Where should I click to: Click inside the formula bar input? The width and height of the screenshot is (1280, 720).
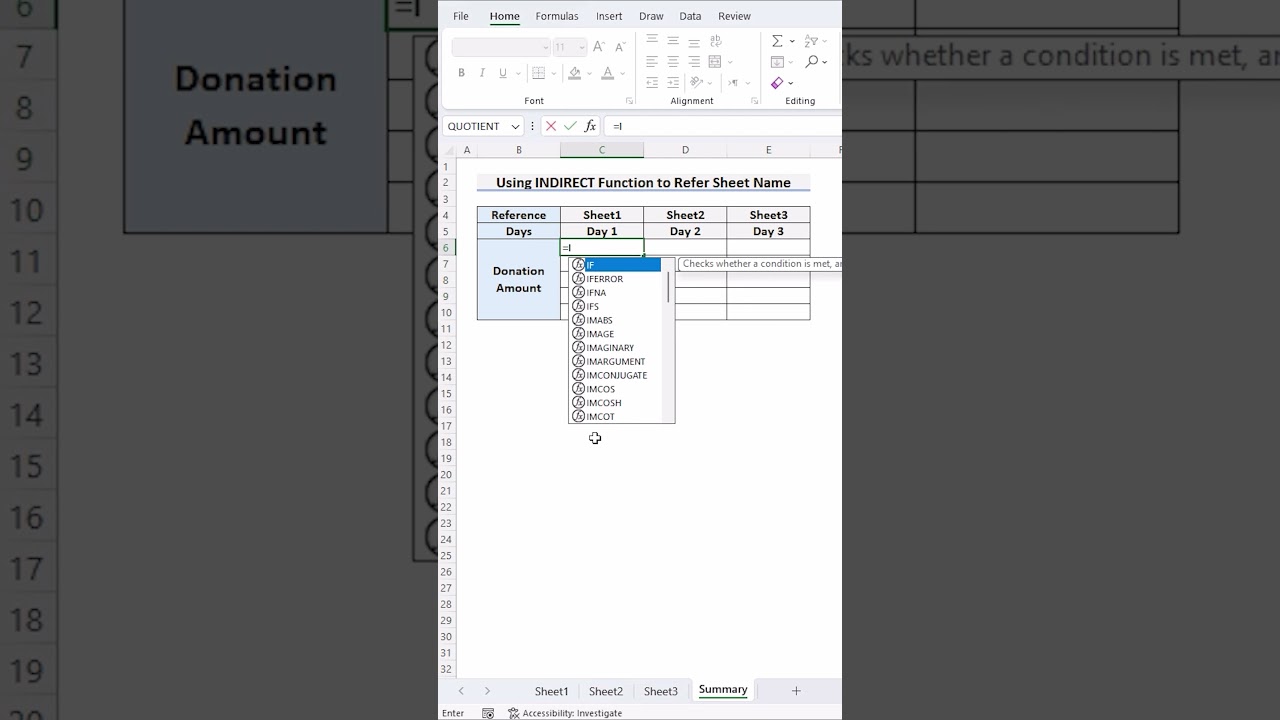(720, 126)
